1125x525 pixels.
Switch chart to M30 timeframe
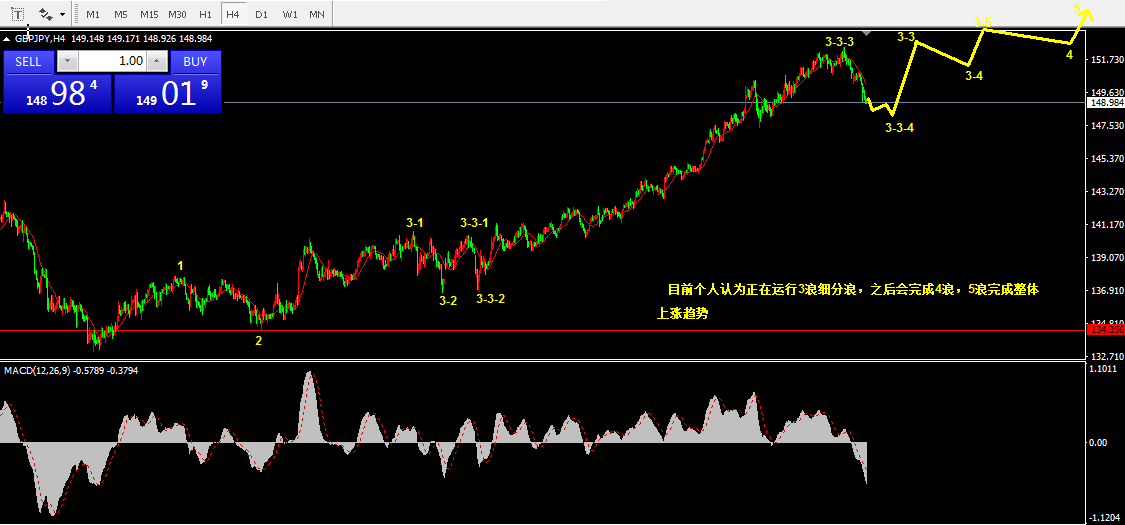[177, 14]
